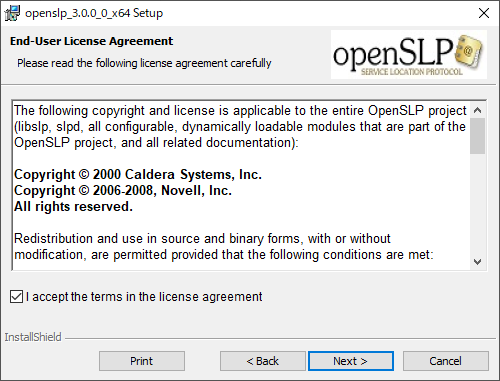The image size is (500, 381).
Task: Cancel the OpenSLP installation
Action: [x=446, y=361]
